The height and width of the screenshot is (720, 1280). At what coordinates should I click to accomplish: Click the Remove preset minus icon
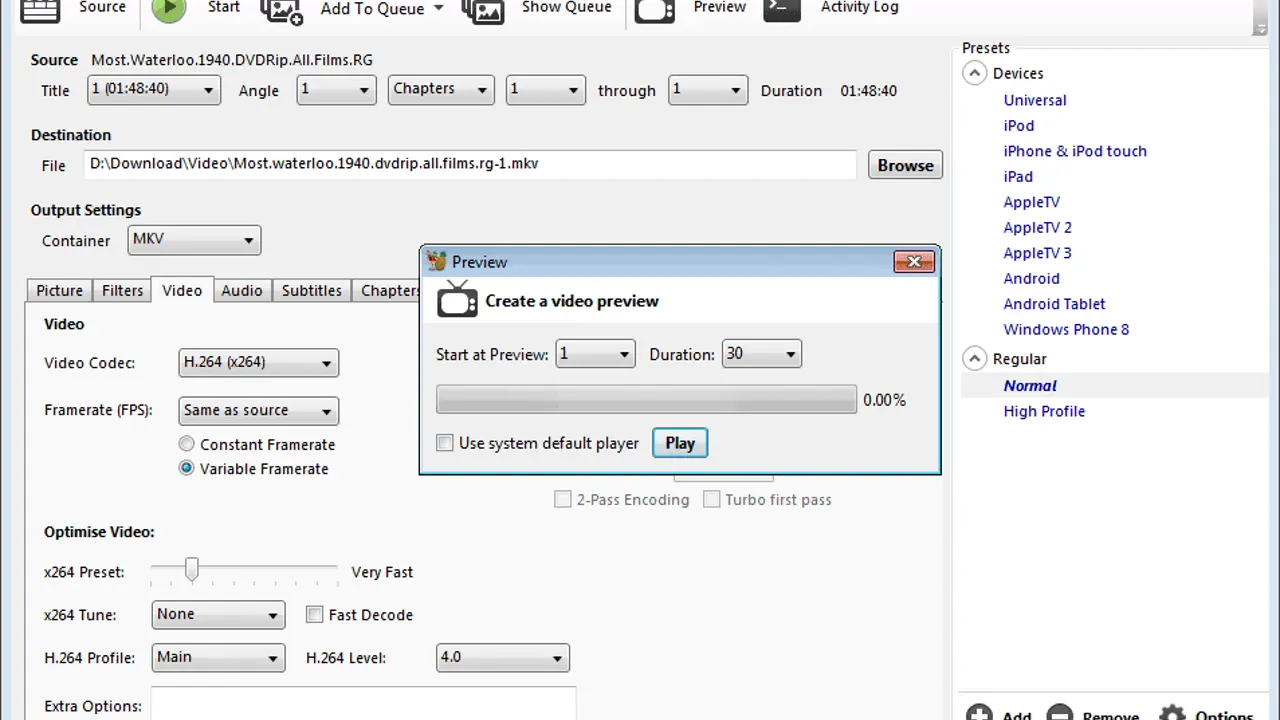click(1061, 713)
